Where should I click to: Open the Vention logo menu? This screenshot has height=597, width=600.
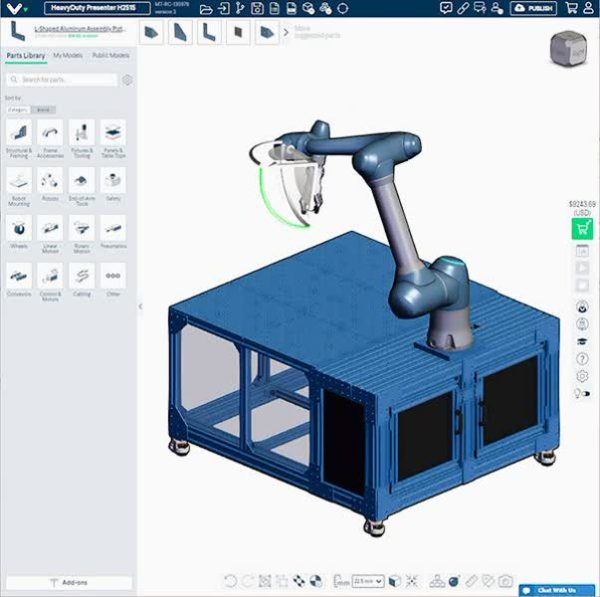point(17,8)
